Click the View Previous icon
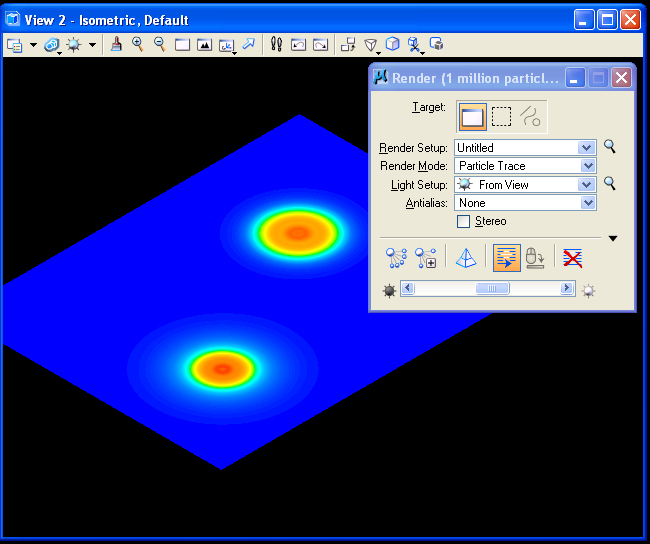The image size is (650, 544). coord(298,44)
